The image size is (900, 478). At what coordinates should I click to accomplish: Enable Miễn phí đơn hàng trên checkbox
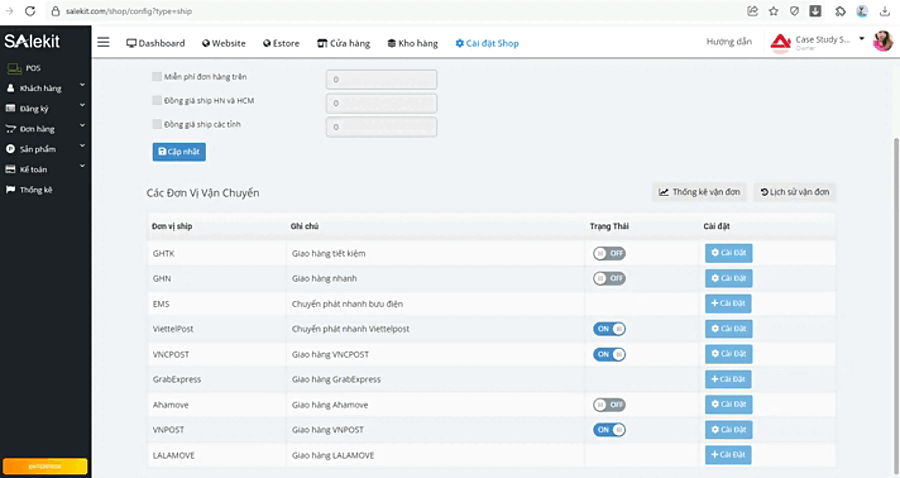(157, 76)
